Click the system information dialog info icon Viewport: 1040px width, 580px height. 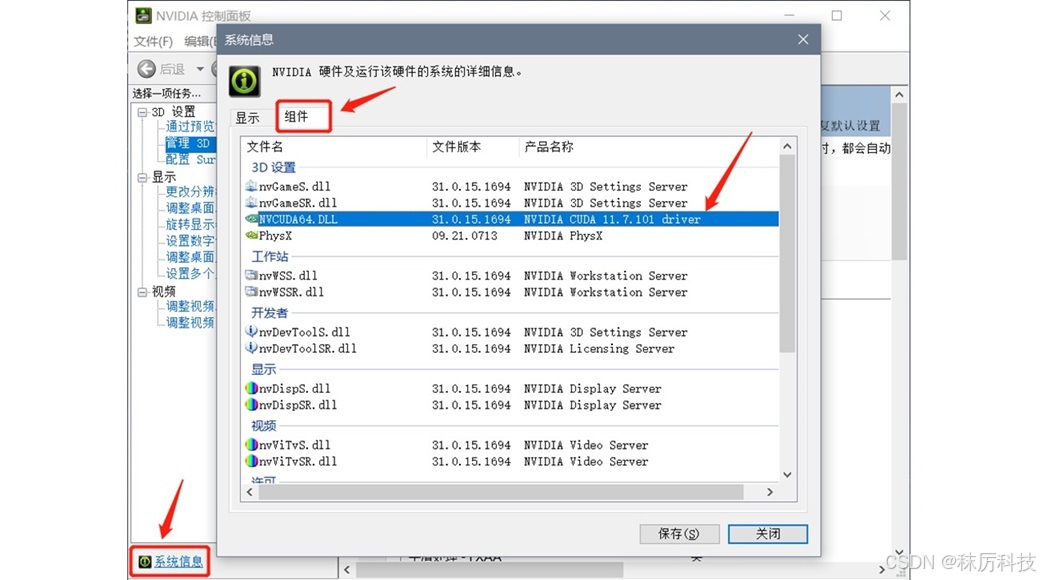(245, 81)
